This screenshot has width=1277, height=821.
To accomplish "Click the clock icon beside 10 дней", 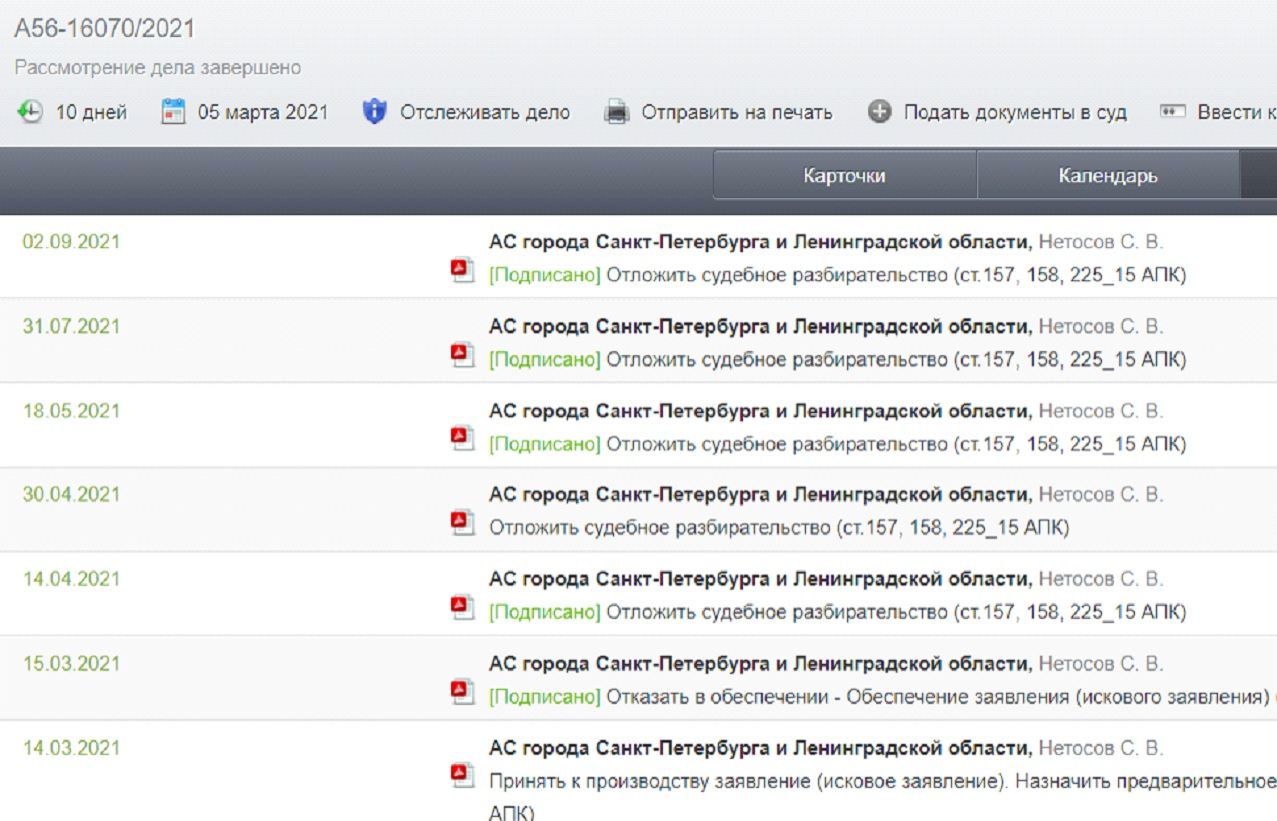I will 30,112.
